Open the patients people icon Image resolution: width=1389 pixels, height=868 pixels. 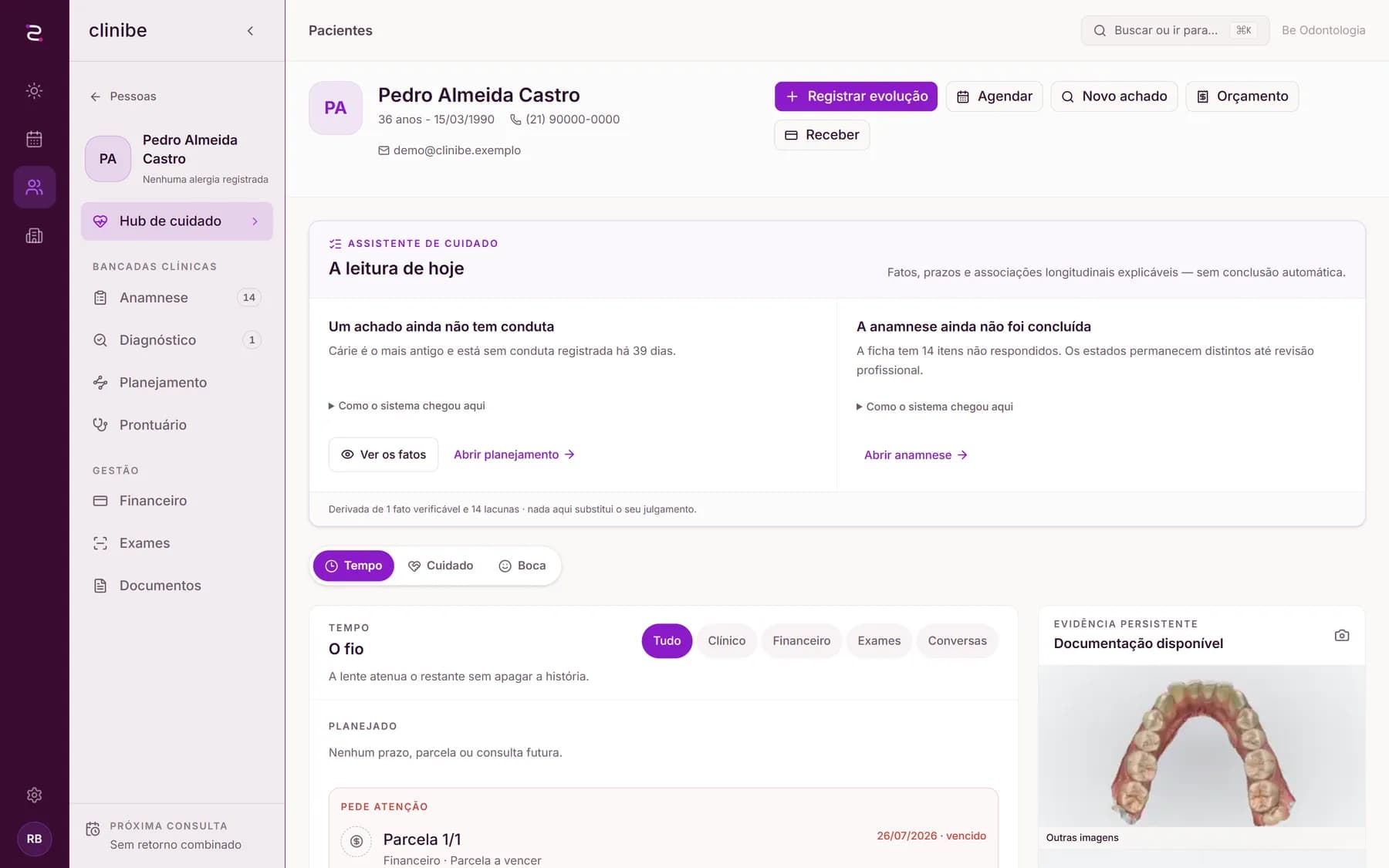tap(34, 187)
